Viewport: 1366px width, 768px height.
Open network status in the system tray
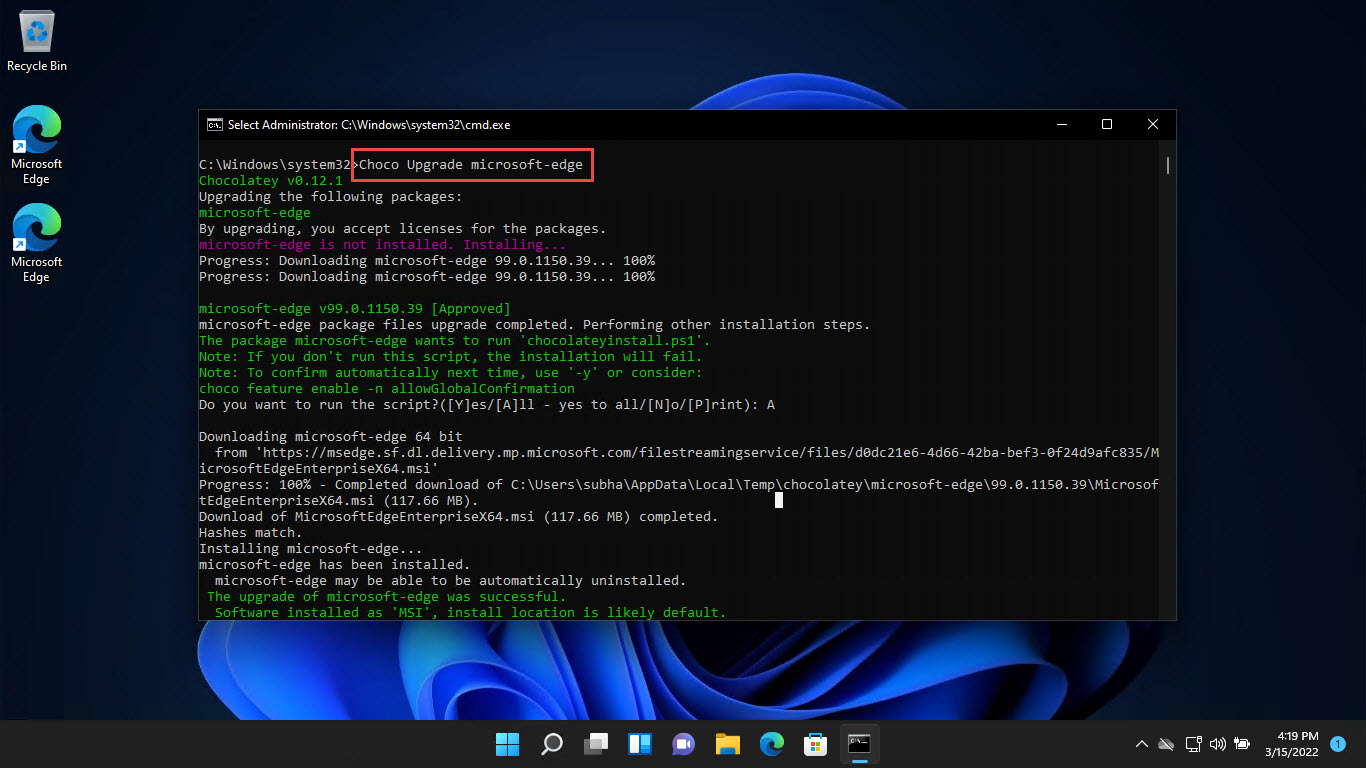pos(1192,744)
